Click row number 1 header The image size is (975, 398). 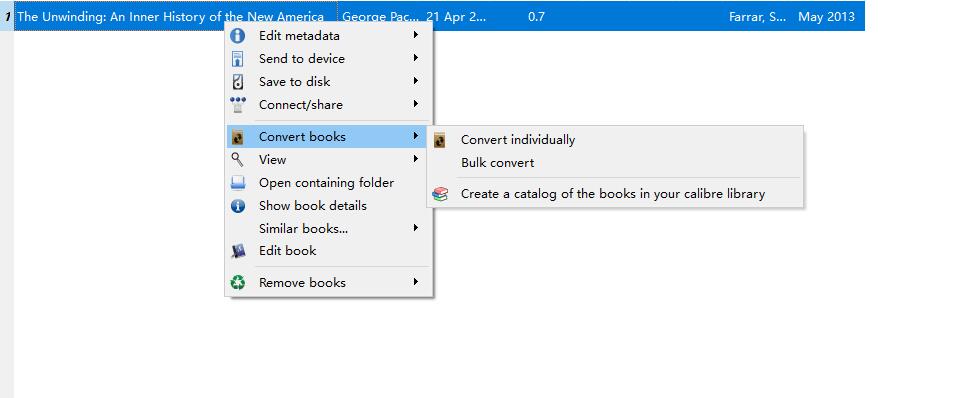(7, 16)
